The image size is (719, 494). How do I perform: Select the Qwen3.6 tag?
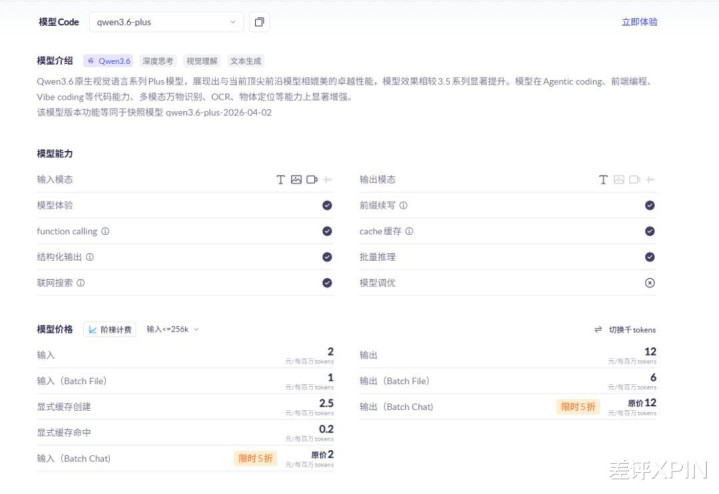click(110, 61)
